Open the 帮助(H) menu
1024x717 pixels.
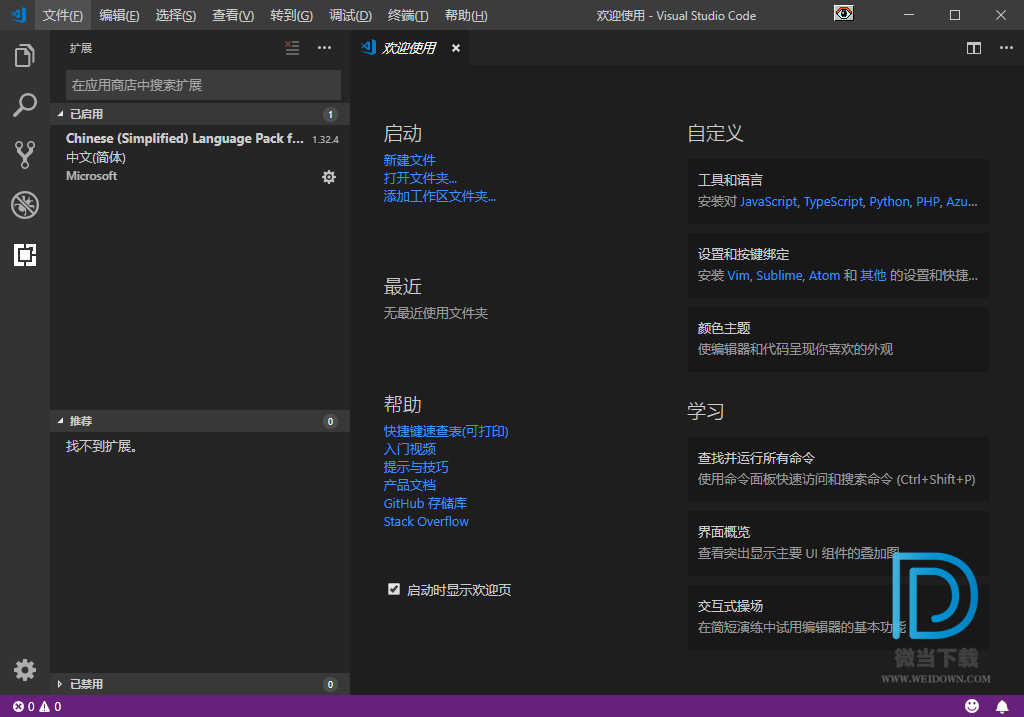point(466,15)
